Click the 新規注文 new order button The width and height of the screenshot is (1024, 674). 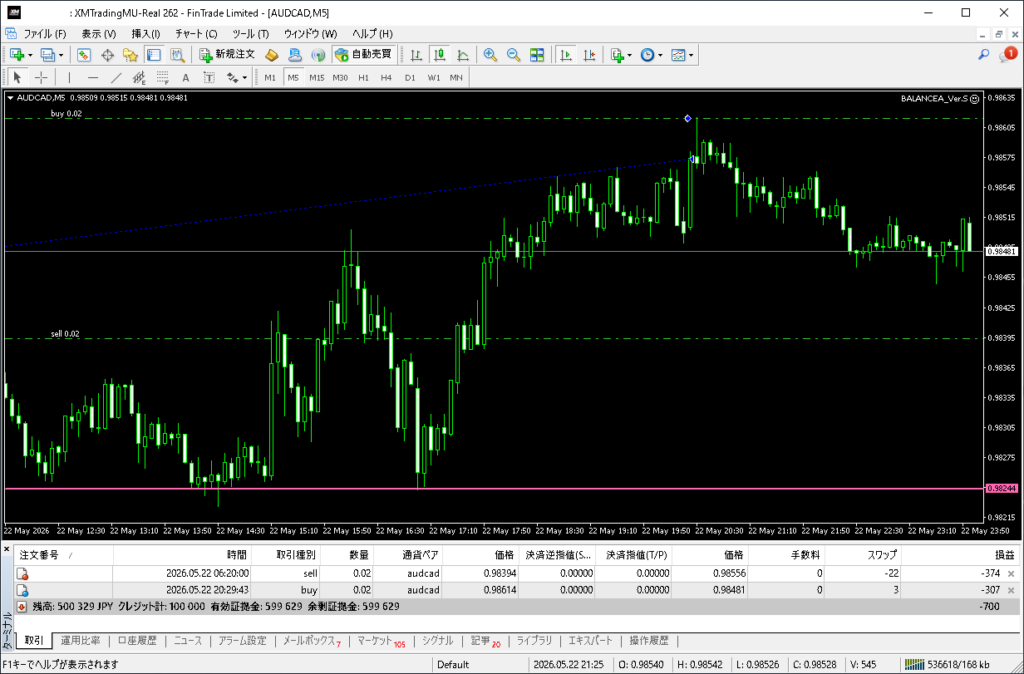[227, 55]
